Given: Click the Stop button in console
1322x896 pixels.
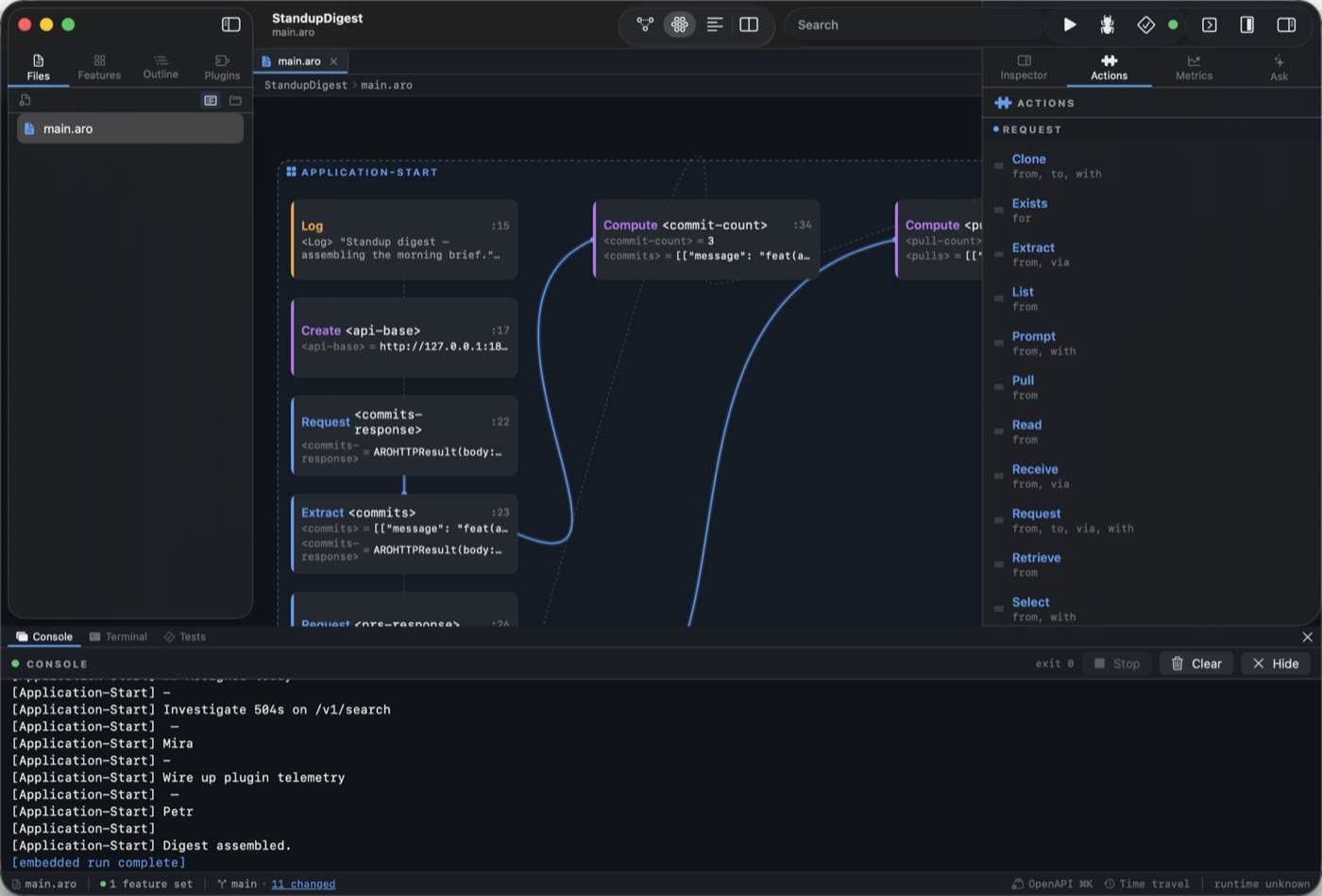Looking at the screenshot, I should (1117, 664).
